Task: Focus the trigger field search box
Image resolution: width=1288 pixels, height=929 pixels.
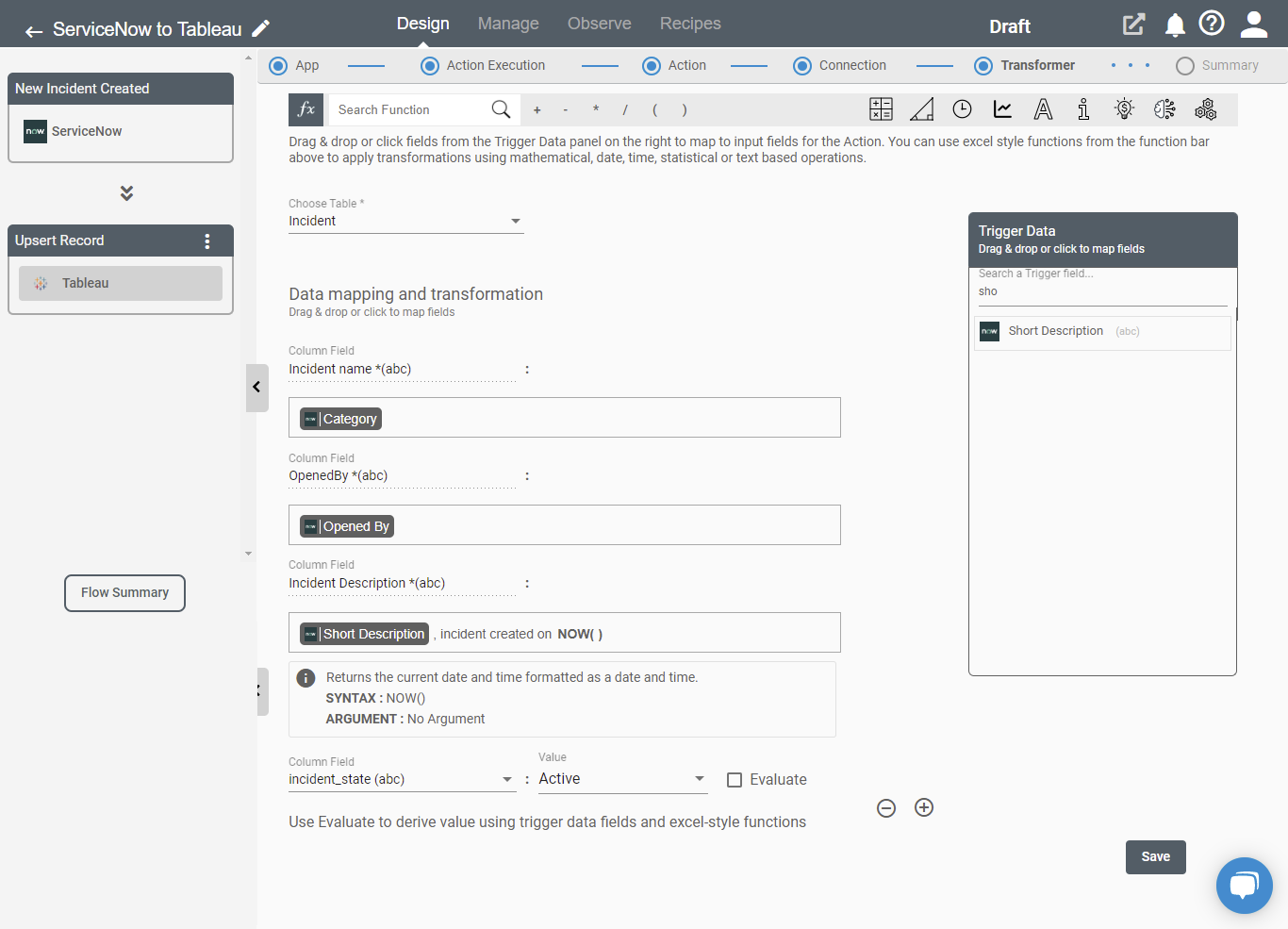Action: point(1102,292)
